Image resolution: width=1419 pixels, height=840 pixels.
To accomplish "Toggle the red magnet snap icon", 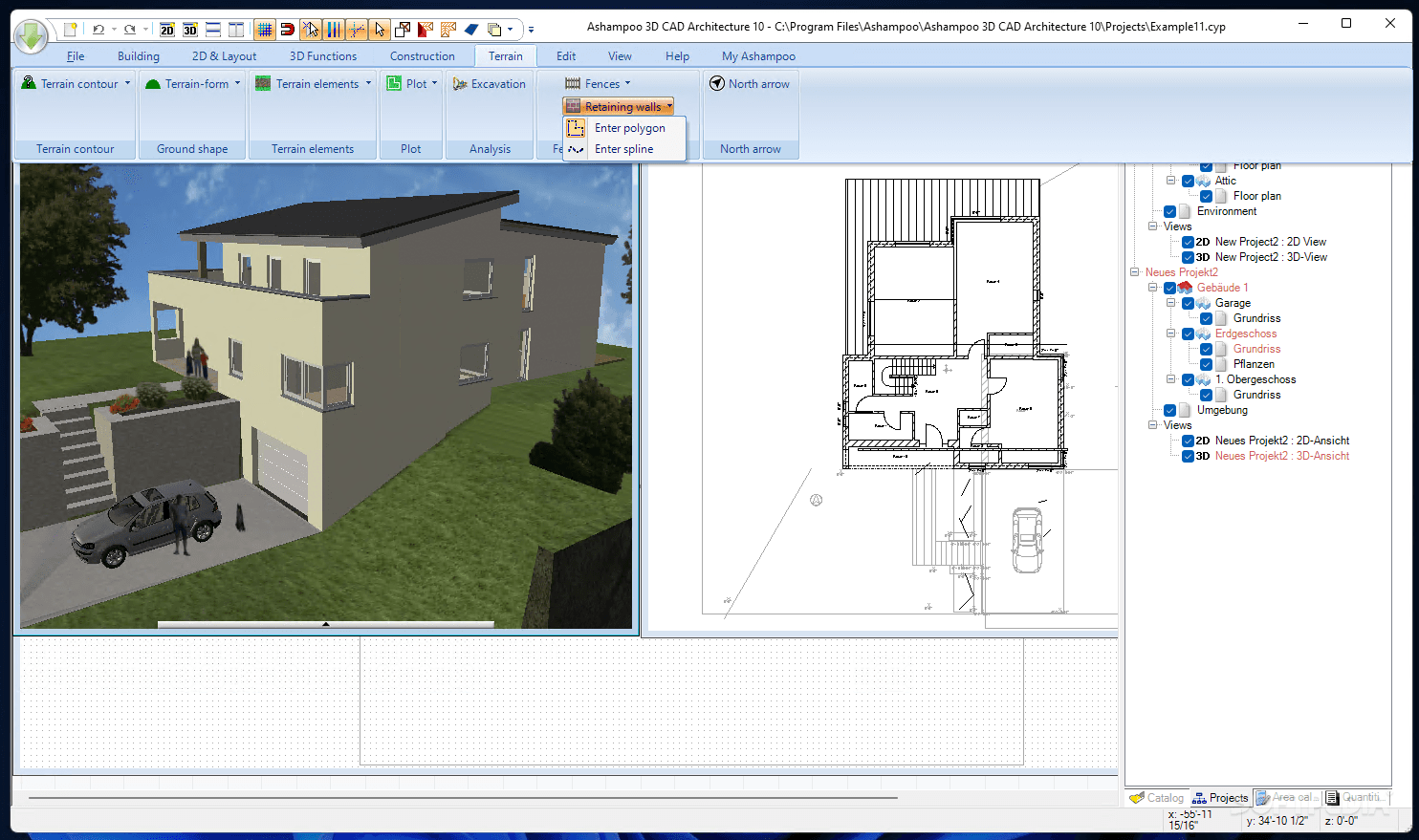I will click(288, 30).
